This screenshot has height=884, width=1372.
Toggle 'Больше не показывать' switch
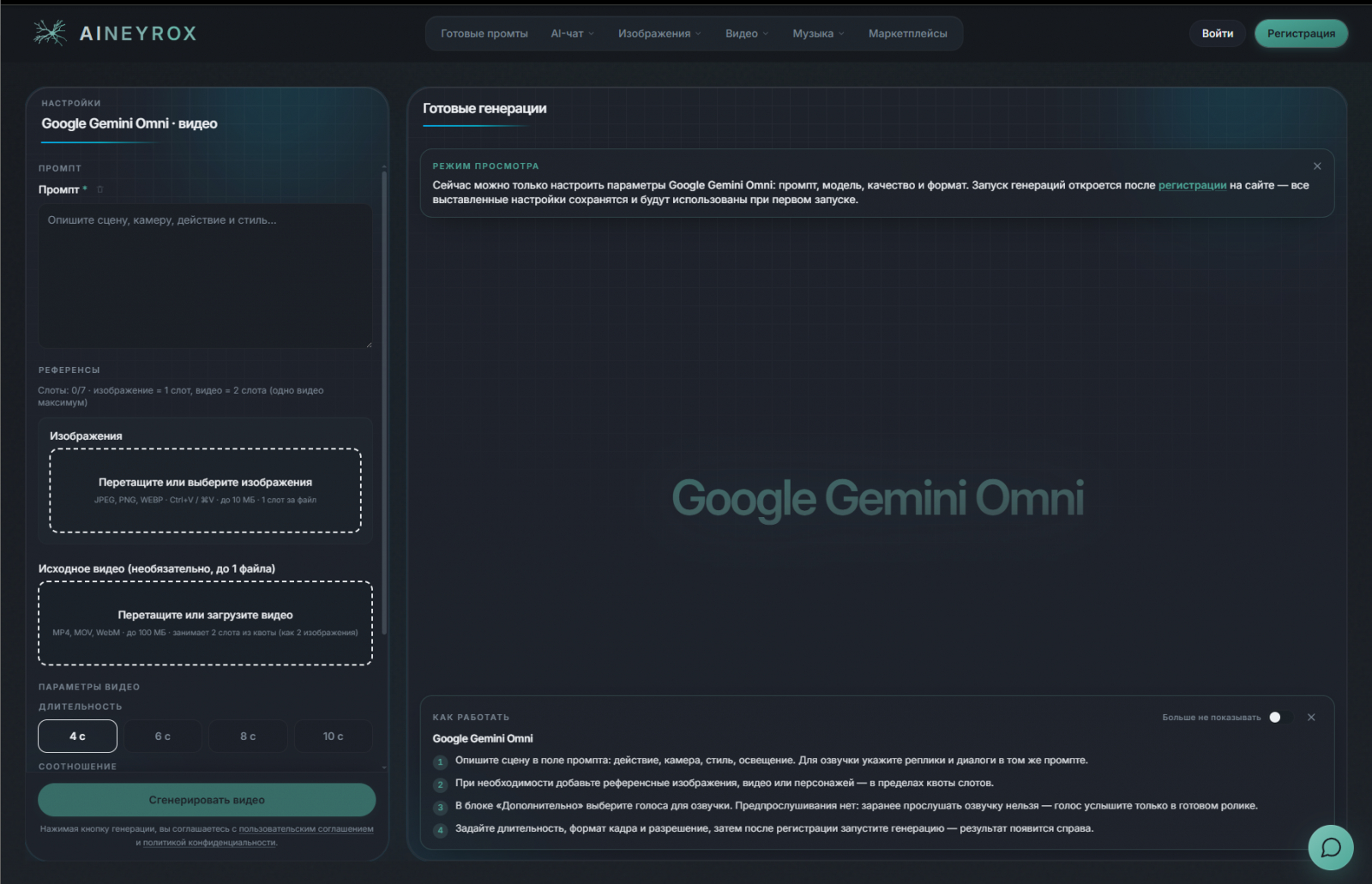[1280, 718]
